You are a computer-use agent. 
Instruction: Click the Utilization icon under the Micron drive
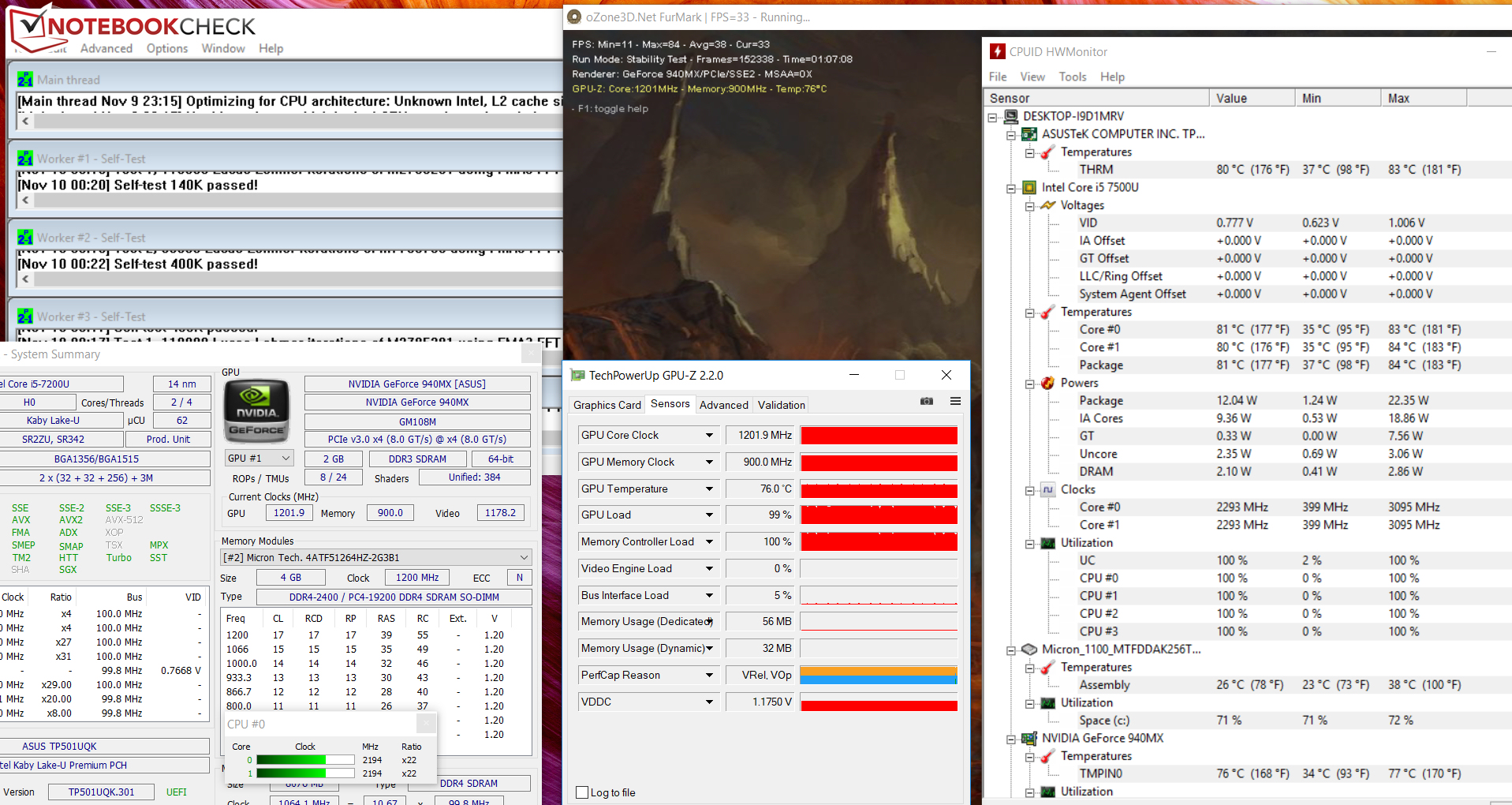click(1047, 703)
